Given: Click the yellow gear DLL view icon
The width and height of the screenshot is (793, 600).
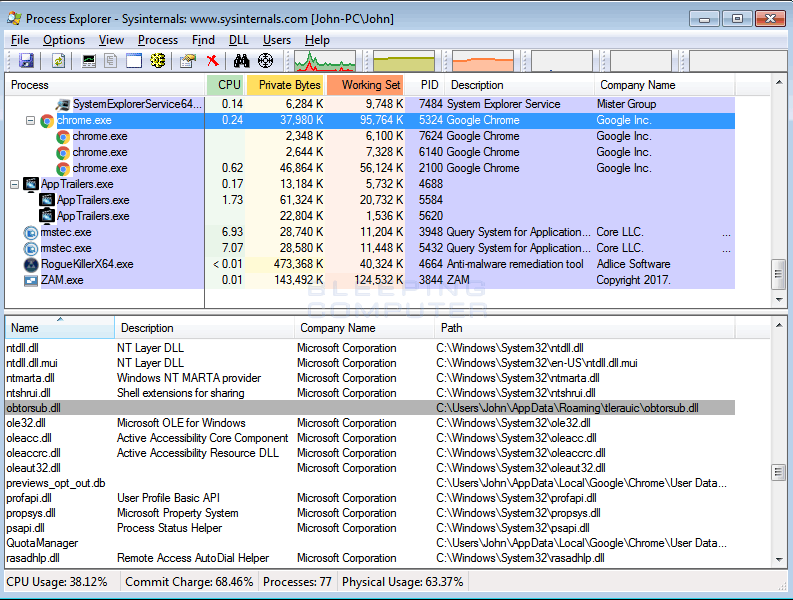Looking at the screenshot, I should pos(157,61).
